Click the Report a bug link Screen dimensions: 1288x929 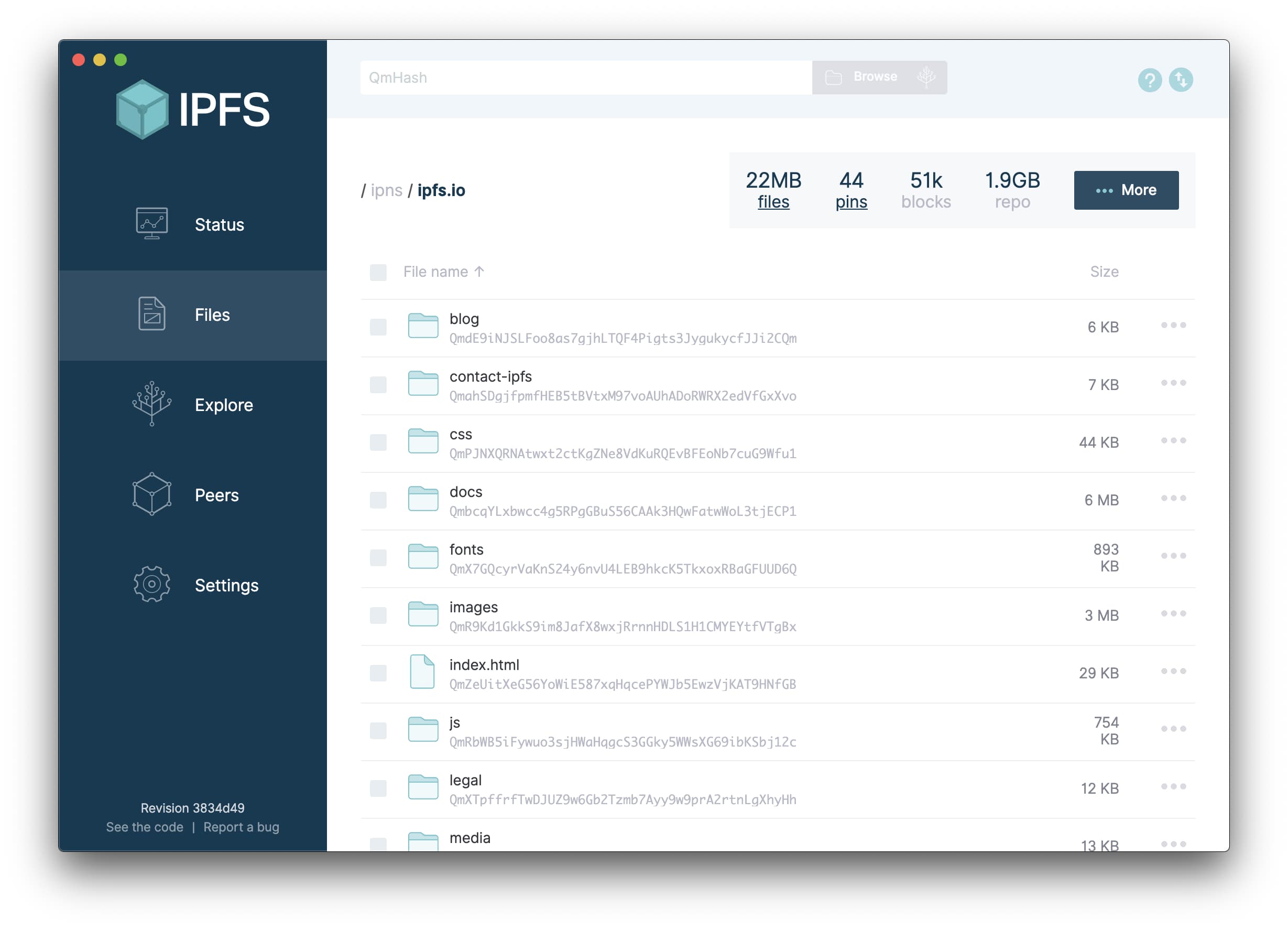240,826
